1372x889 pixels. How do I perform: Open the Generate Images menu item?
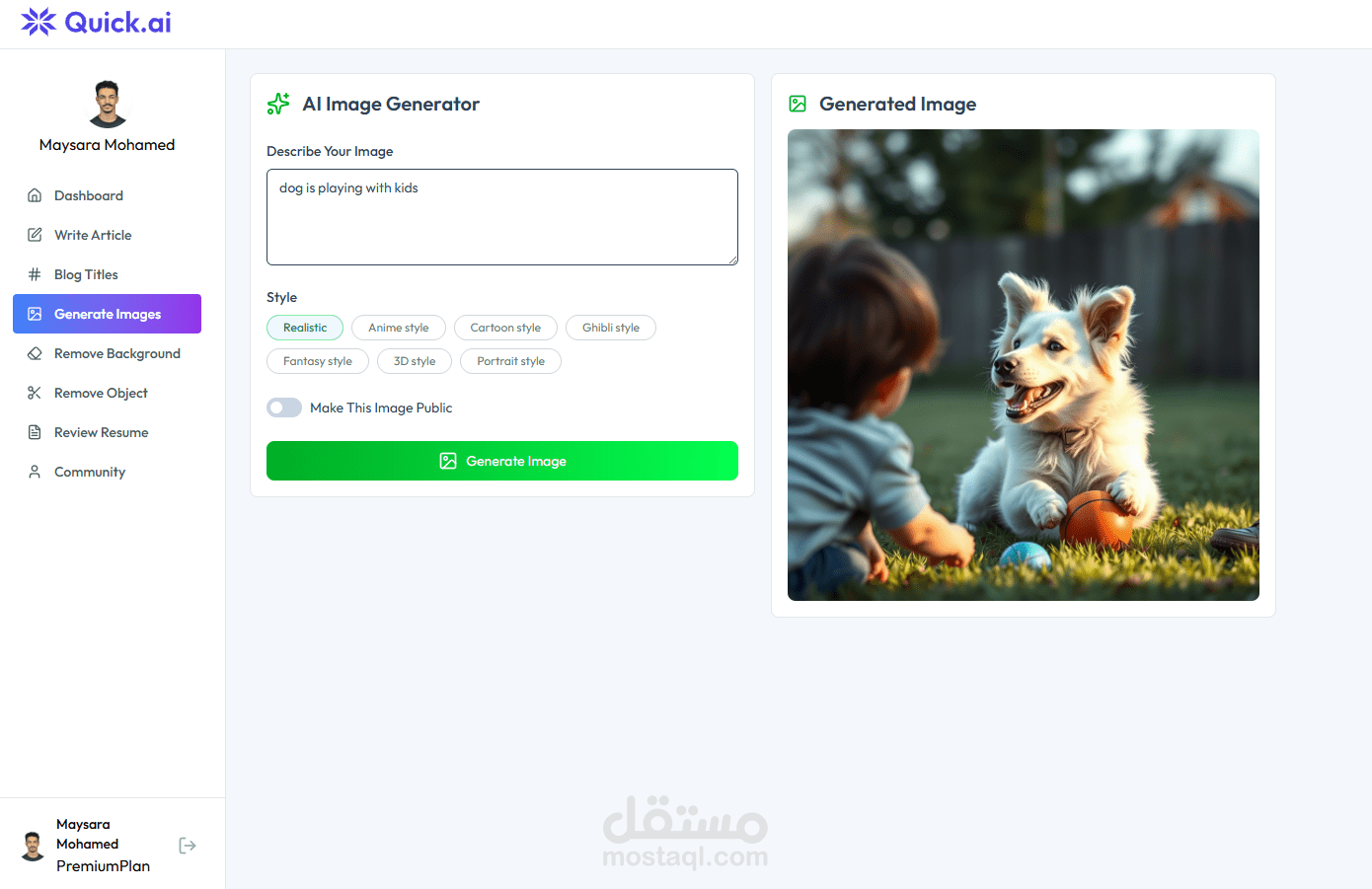[107, 314]
